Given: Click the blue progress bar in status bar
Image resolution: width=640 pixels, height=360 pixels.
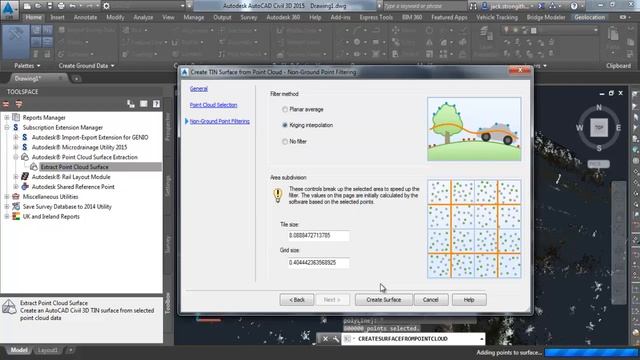Looking at the screenshot, I should [x=592, y=352].
